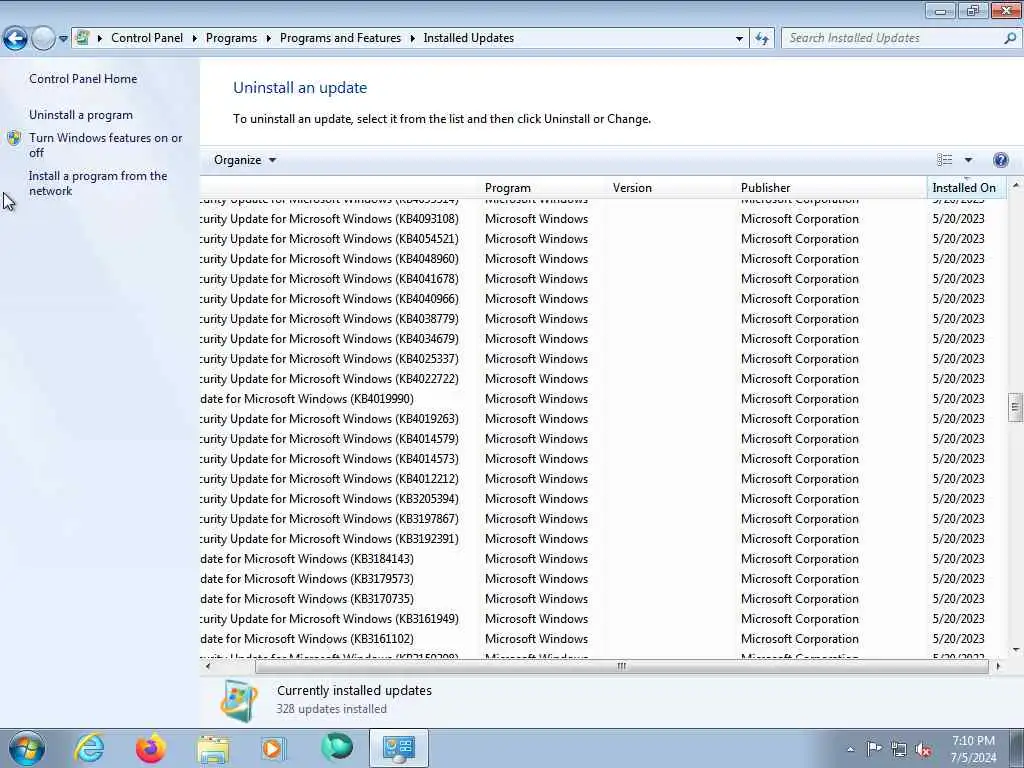Screen dimensions: 1024x768
Task: Select update KB4093108 row
Action: (604, 219)
